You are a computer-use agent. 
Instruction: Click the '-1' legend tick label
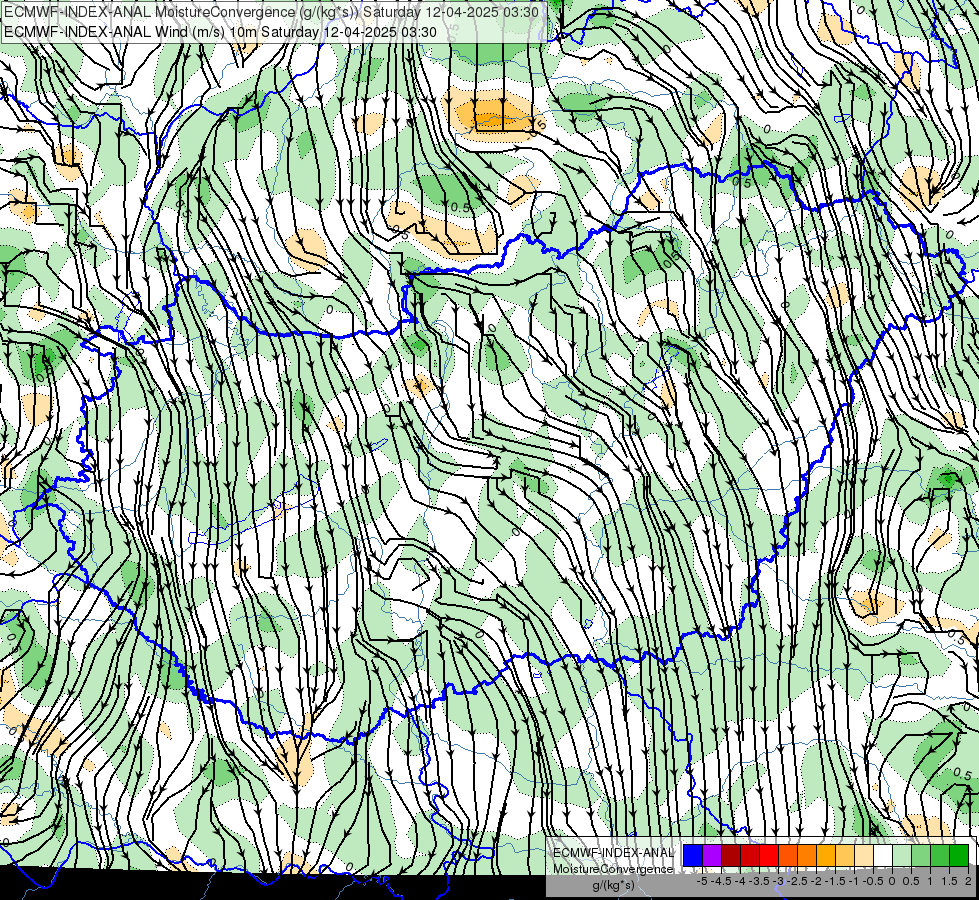[x=854, y=881]
